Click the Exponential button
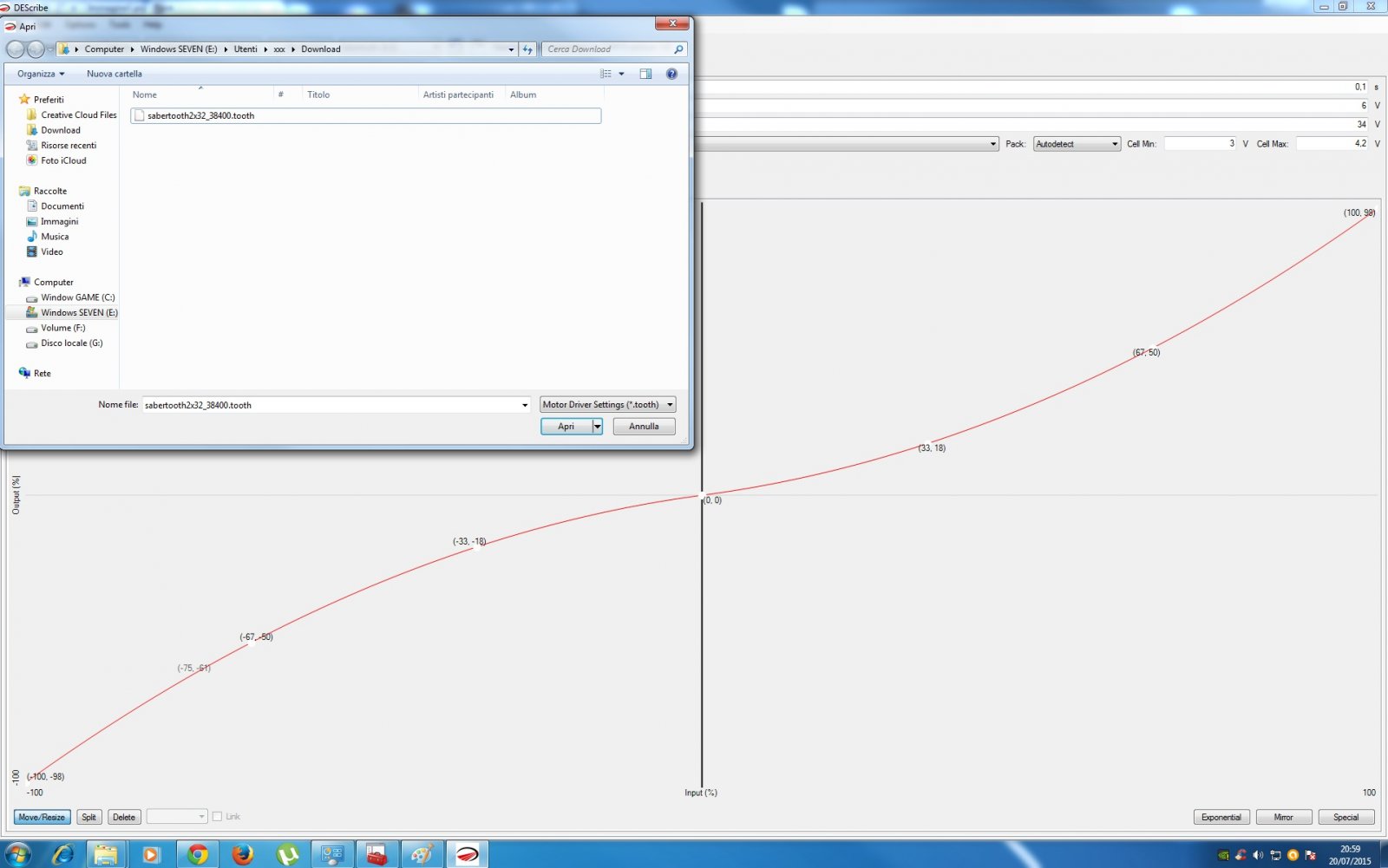The width and height of the screenshot is (1388, 868). (1221, 817)
